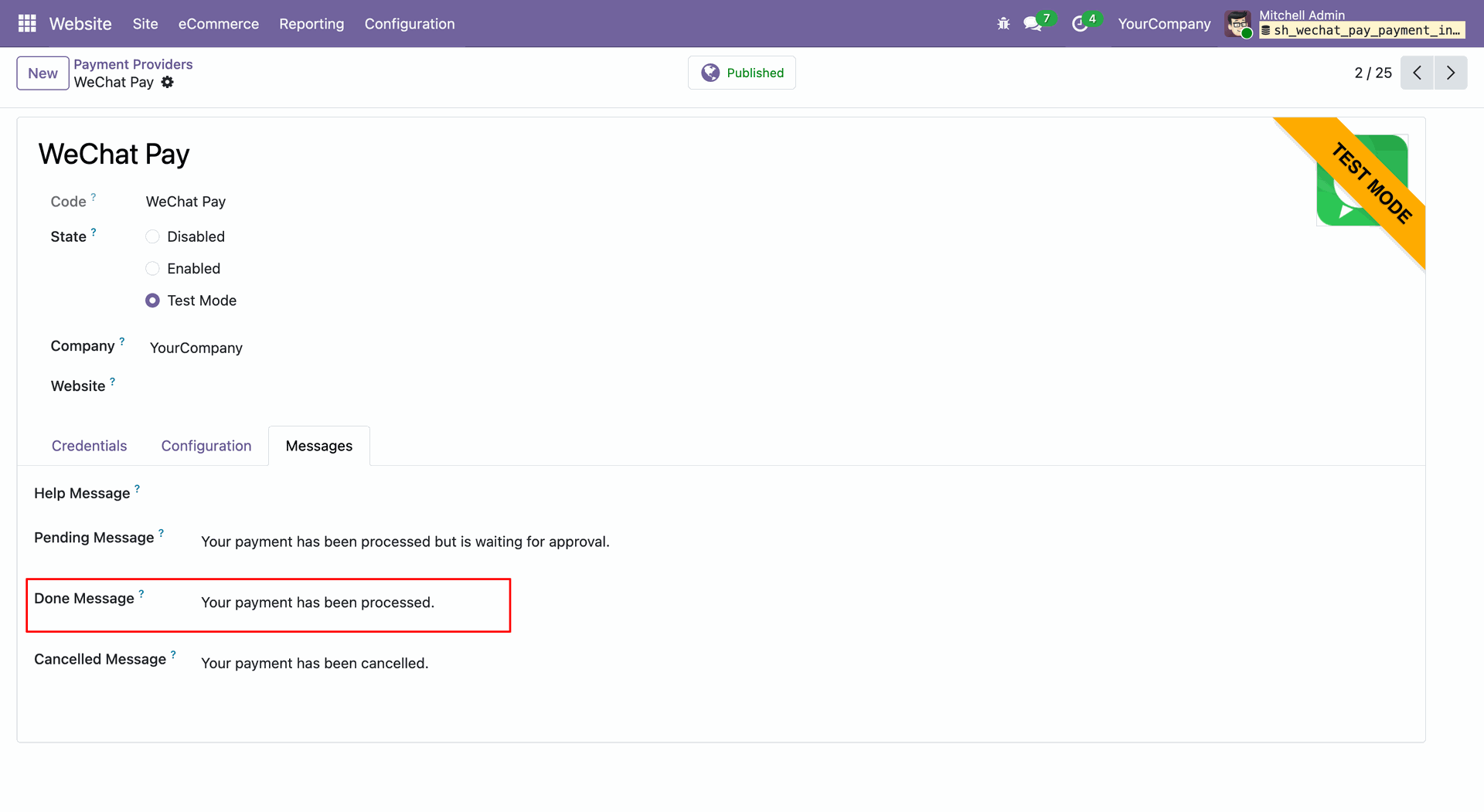Edit the WeChat Pay name field

pos(114,155)
